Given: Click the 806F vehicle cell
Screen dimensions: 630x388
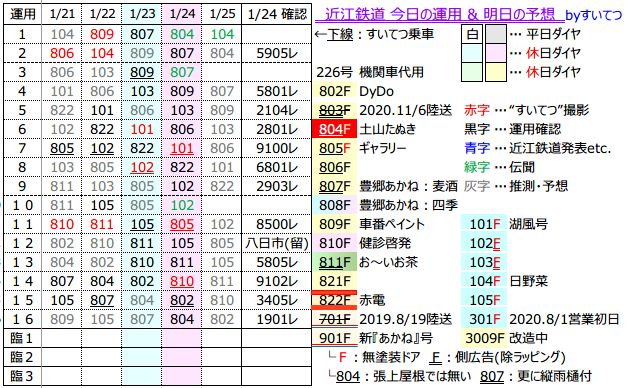Looking at the screenshot, I should (x=335, y=167).
